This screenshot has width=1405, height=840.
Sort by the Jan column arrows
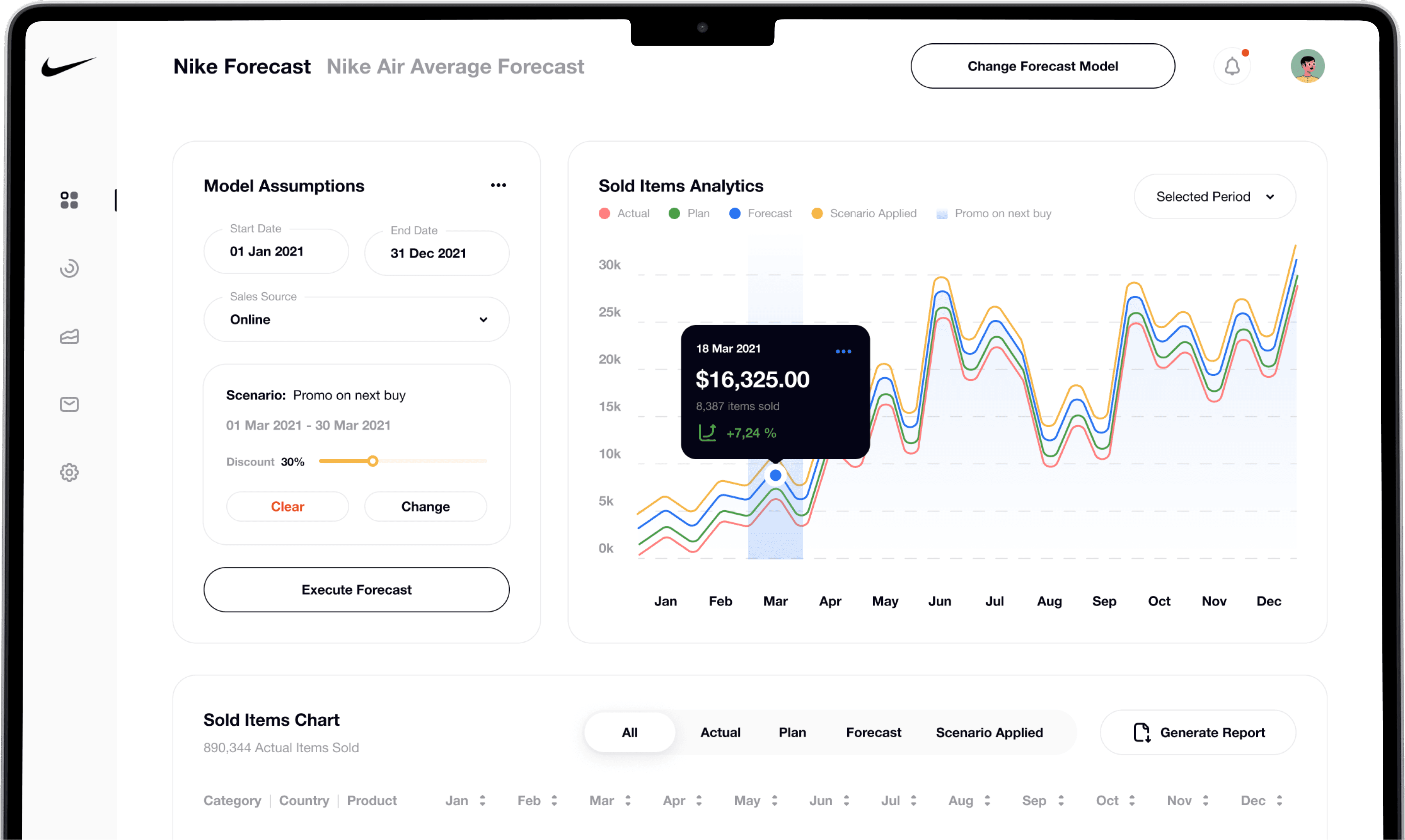point(482,800)
